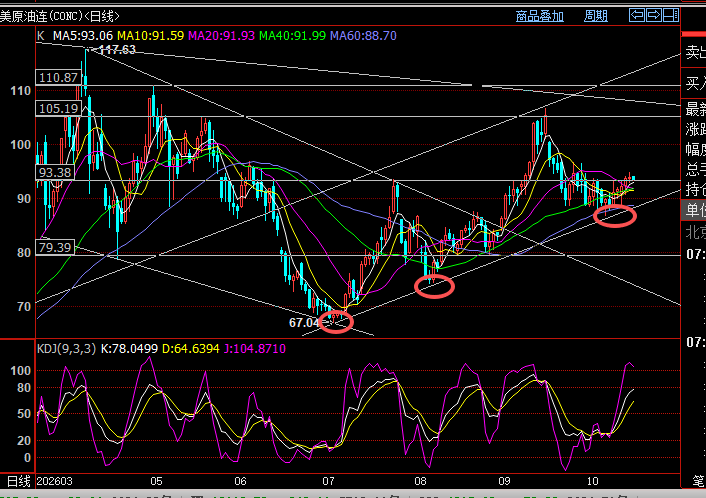
Task: Select the 79.39 horizontal price label
Action: 55,247
